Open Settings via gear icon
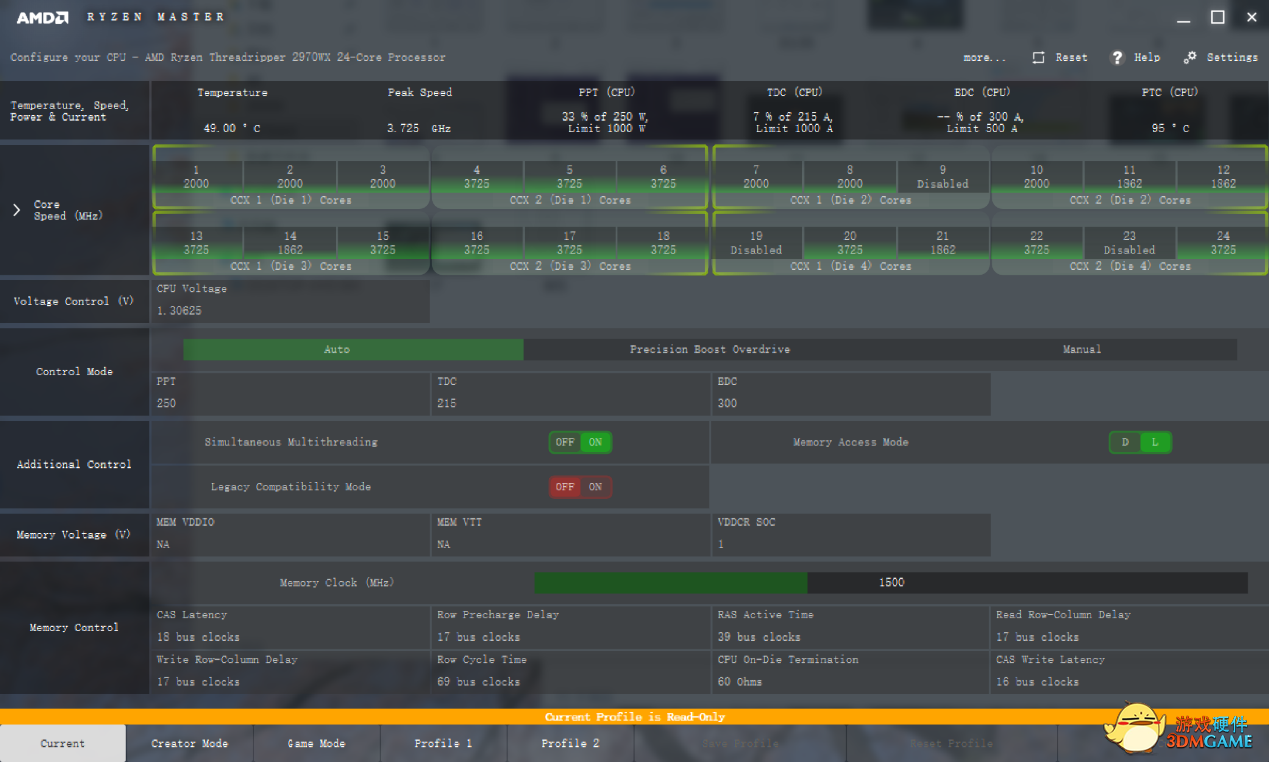 click(1190, 57)
